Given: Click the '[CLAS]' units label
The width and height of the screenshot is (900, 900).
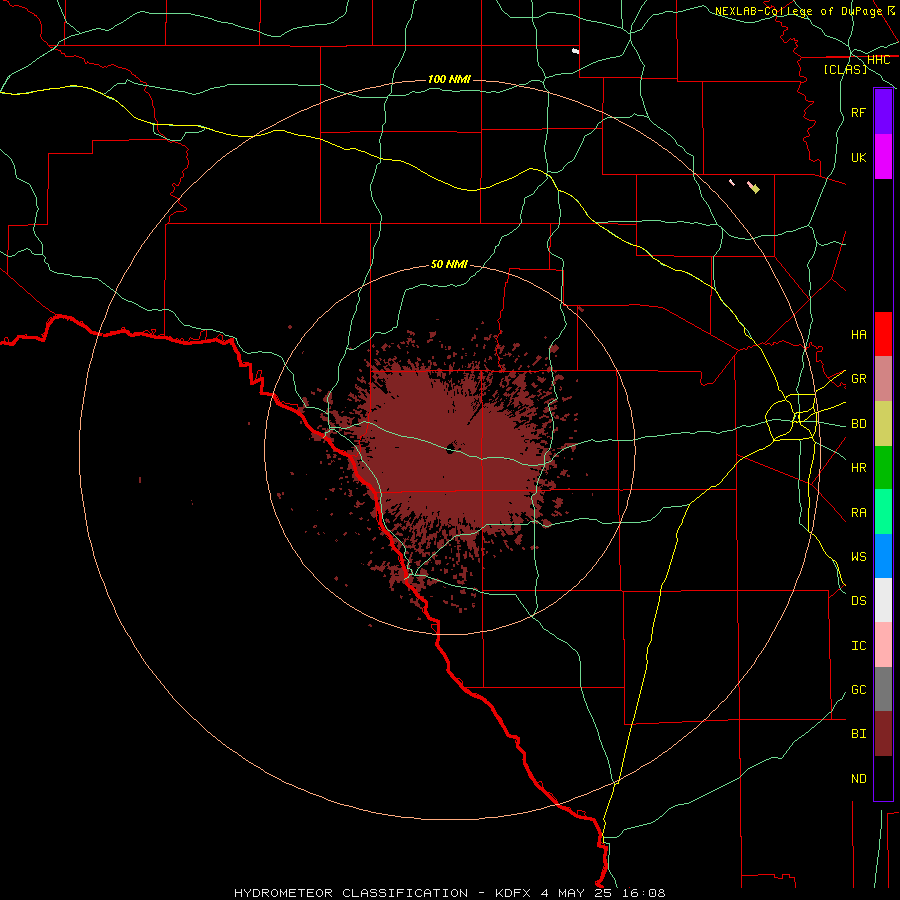Looking at the screenshot, I should [845, 69].
